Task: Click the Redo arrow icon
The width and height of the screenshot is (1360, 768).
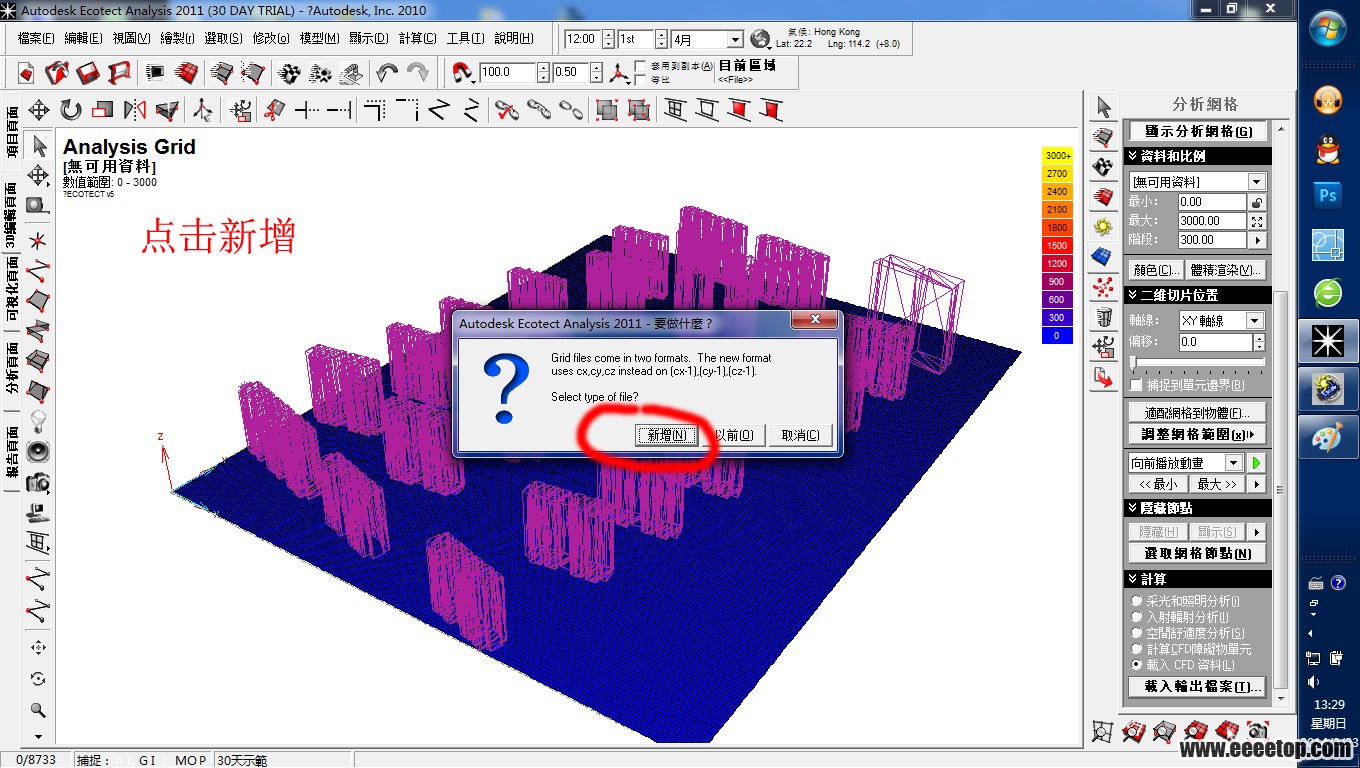Action: point(418,73)
